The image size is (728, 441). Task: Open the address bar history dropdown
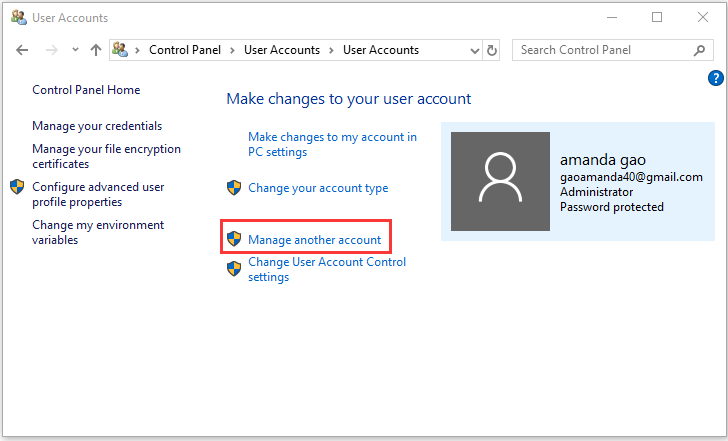472,50
